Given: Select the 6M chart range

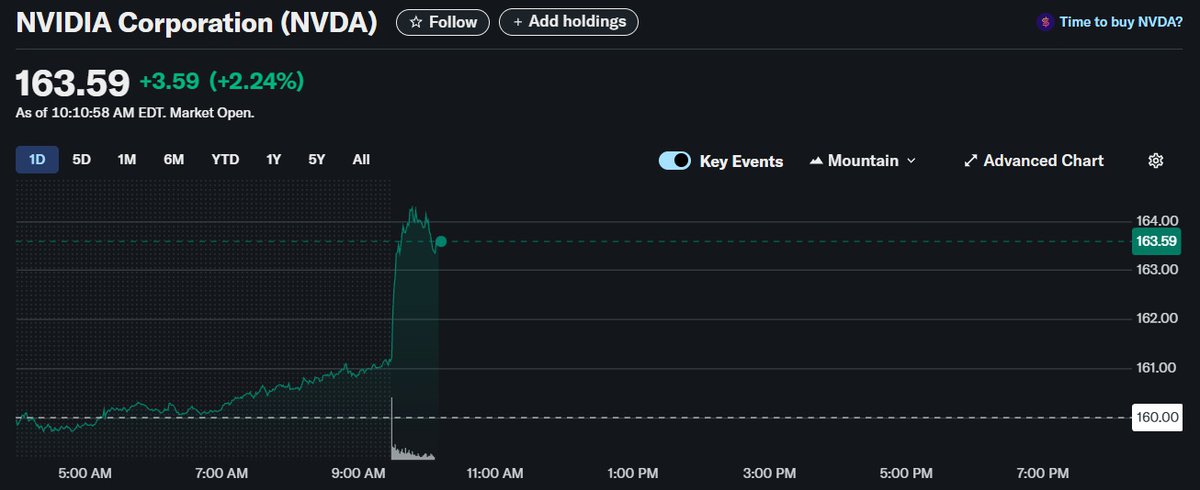Looking at the screenshot, I should tap(174, 160).
